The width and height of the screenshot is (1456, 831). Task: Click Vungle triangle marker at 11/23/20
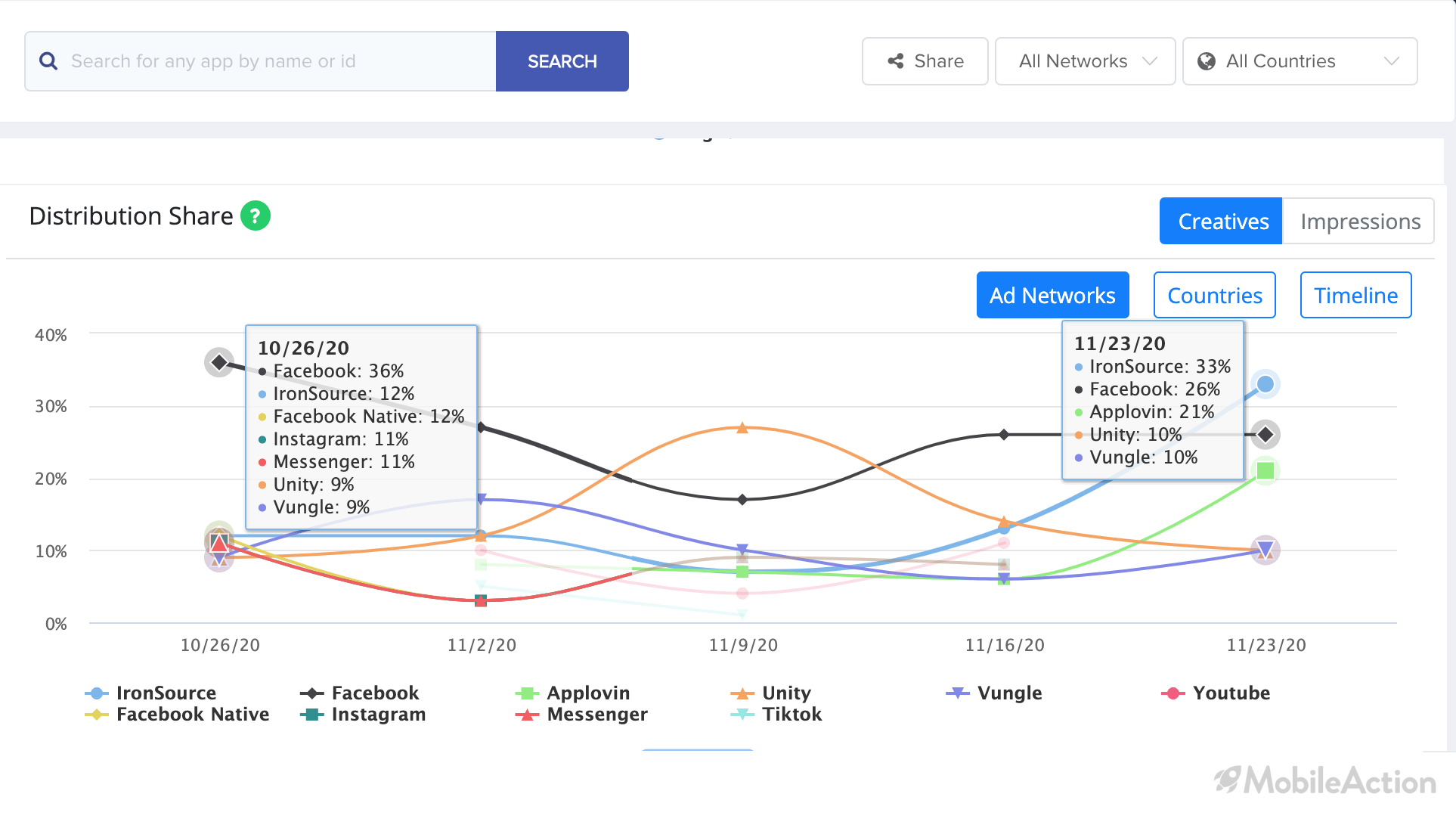(1265, 550)
